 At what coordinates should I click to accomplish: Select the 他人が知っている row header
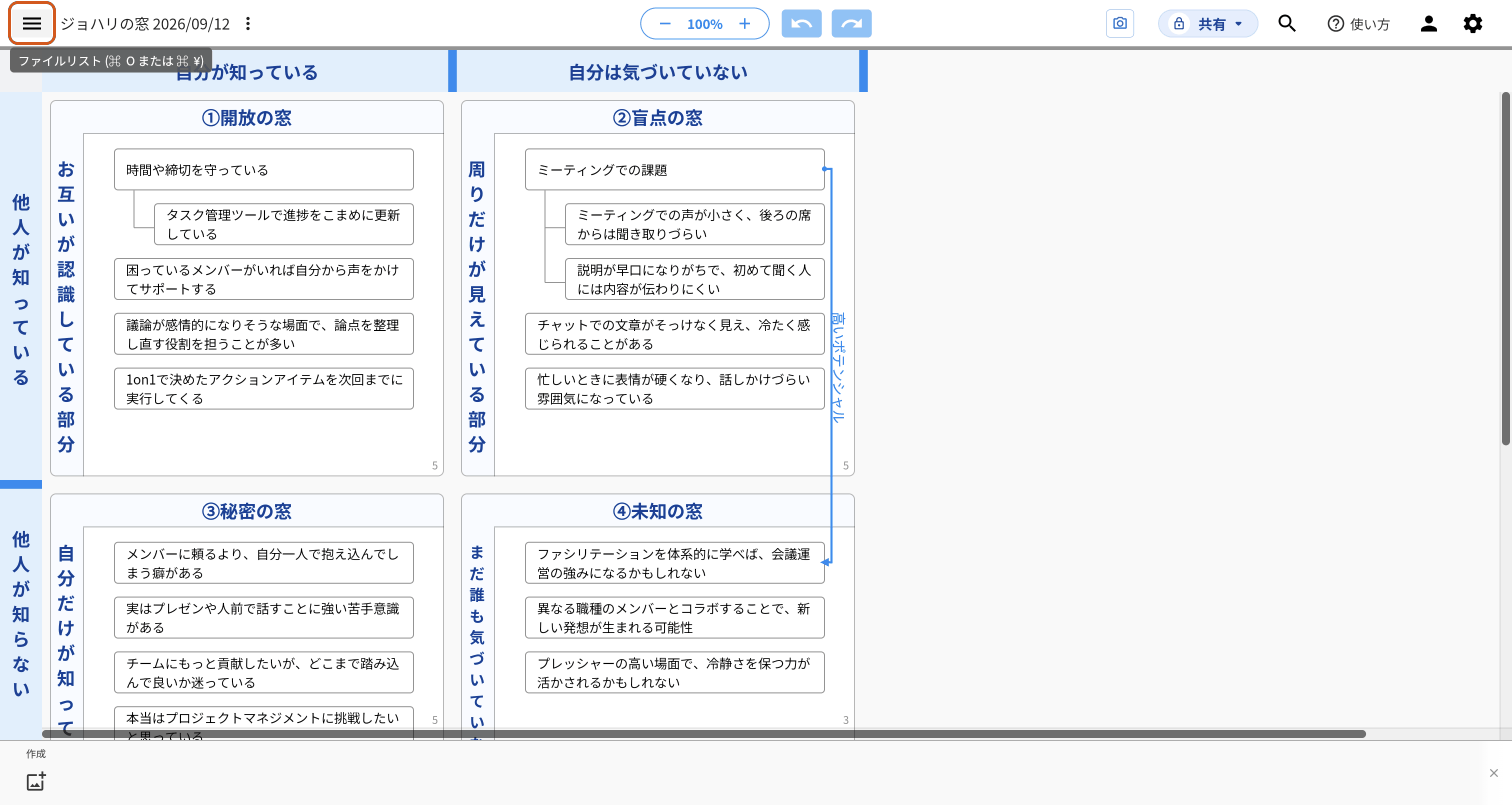point(21,289)
